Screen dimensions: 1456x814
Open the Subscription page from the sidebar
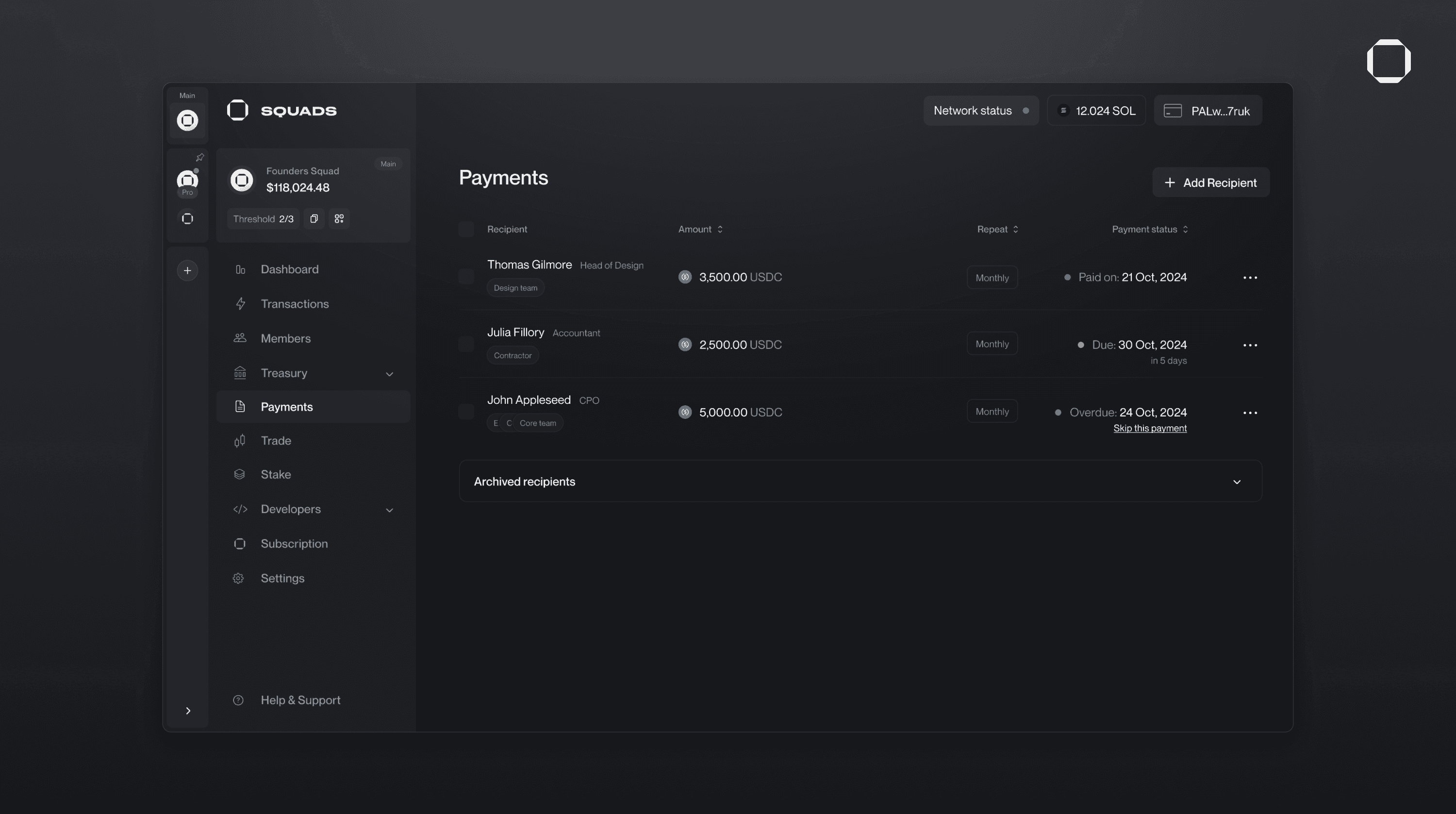(294, 543)
